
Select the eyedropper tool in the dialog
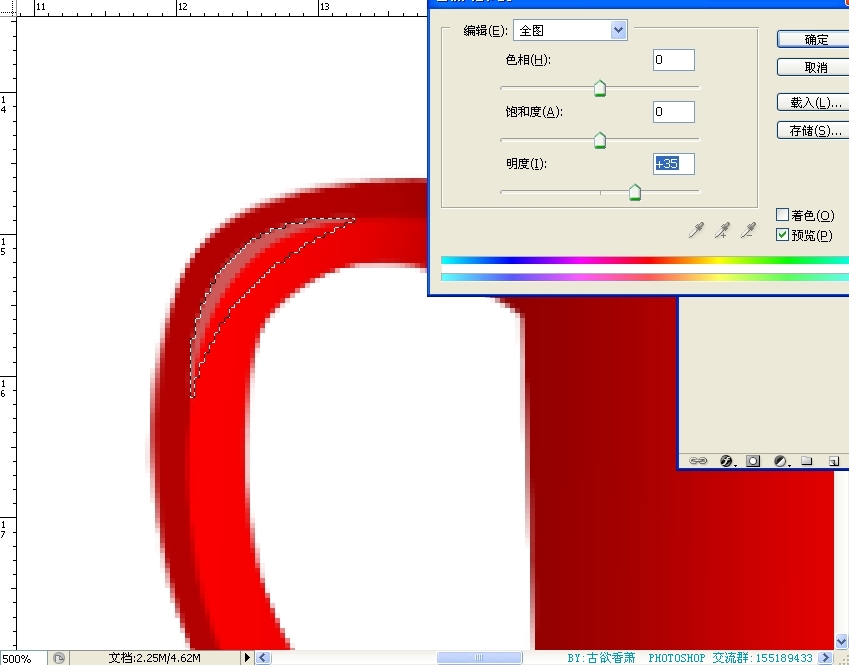697,231
